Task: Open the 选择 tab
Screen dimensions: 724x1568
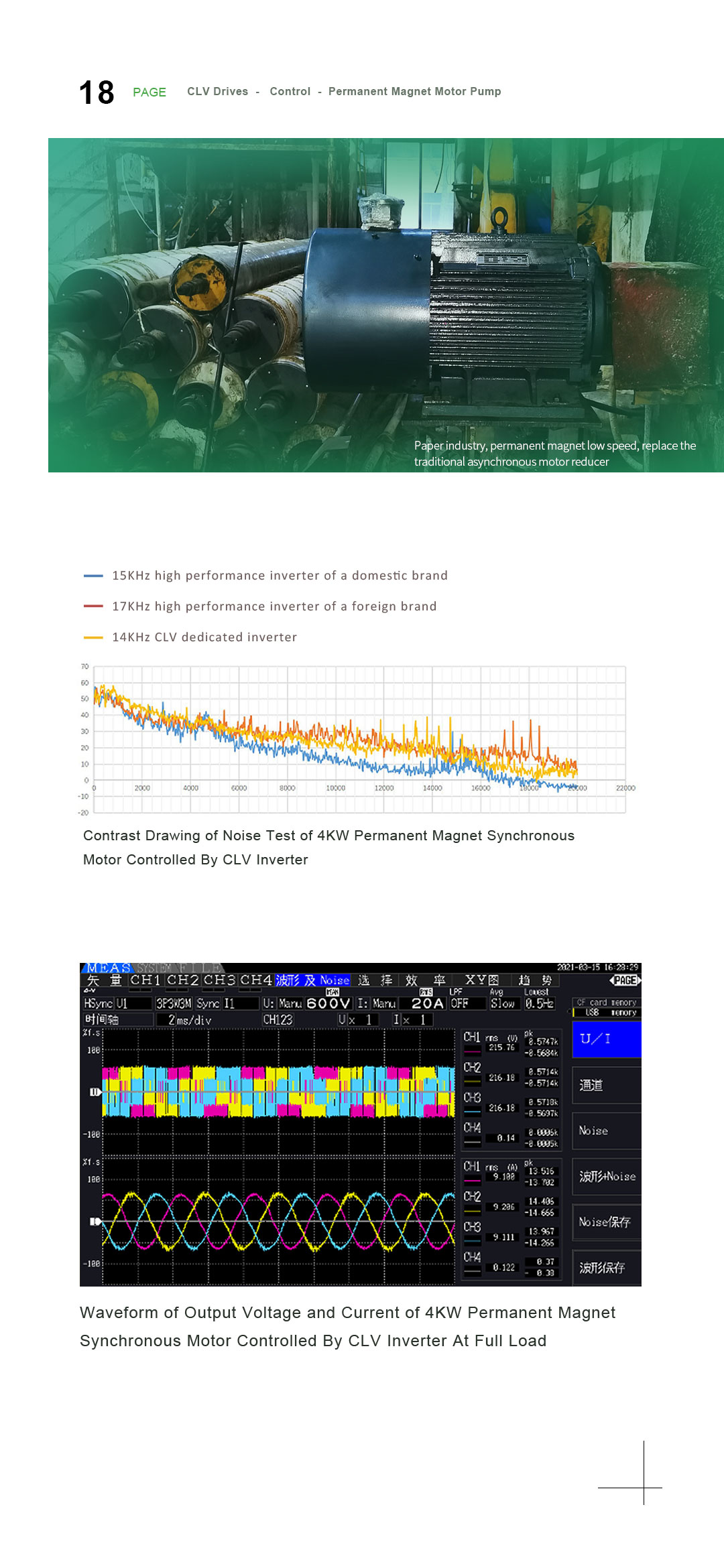Action: click(375, 980)
